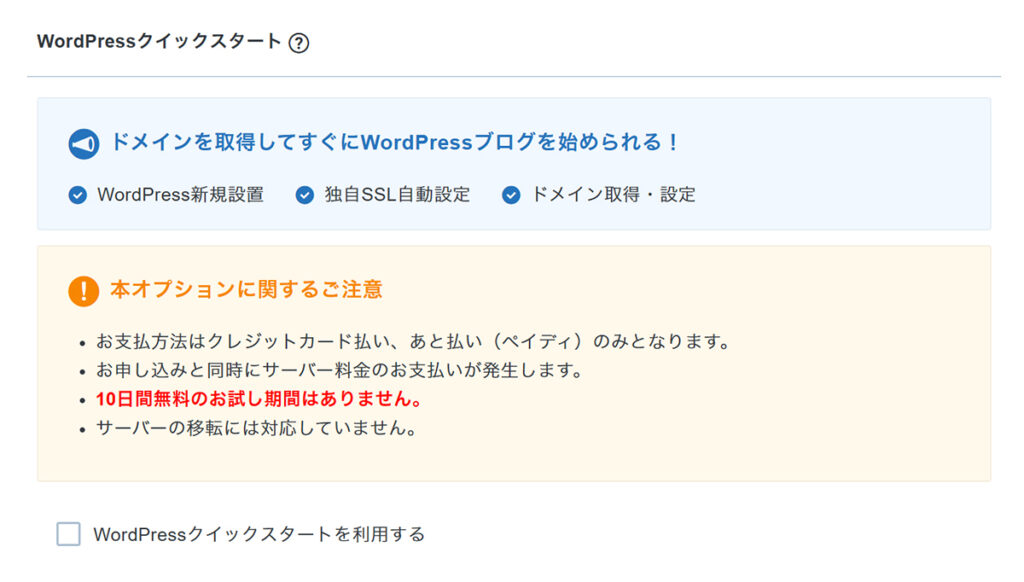Click the divider line under the section heading
Image resolution: width=1024 pixels, height=582 pixels.
(514, 76)
